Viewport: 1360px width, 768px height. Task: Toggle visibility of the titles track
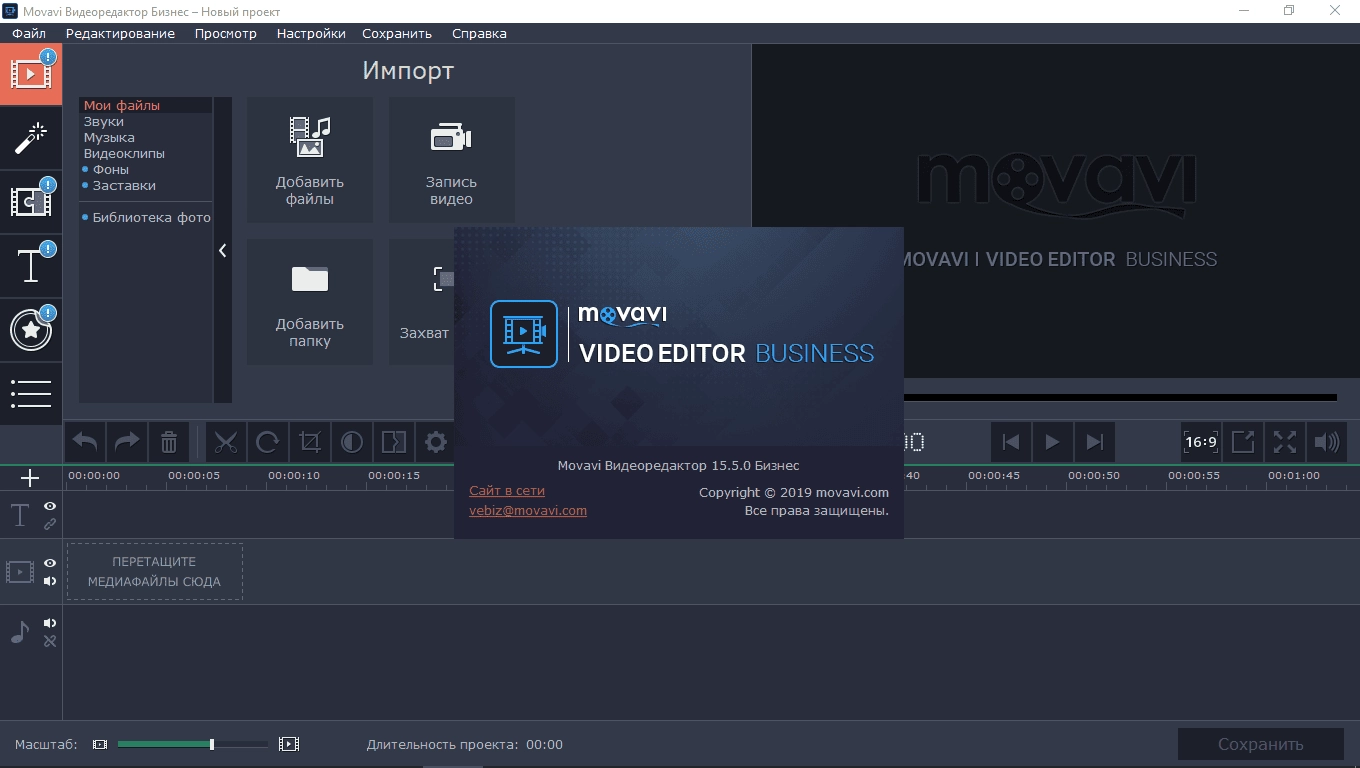tap(50, 506)
